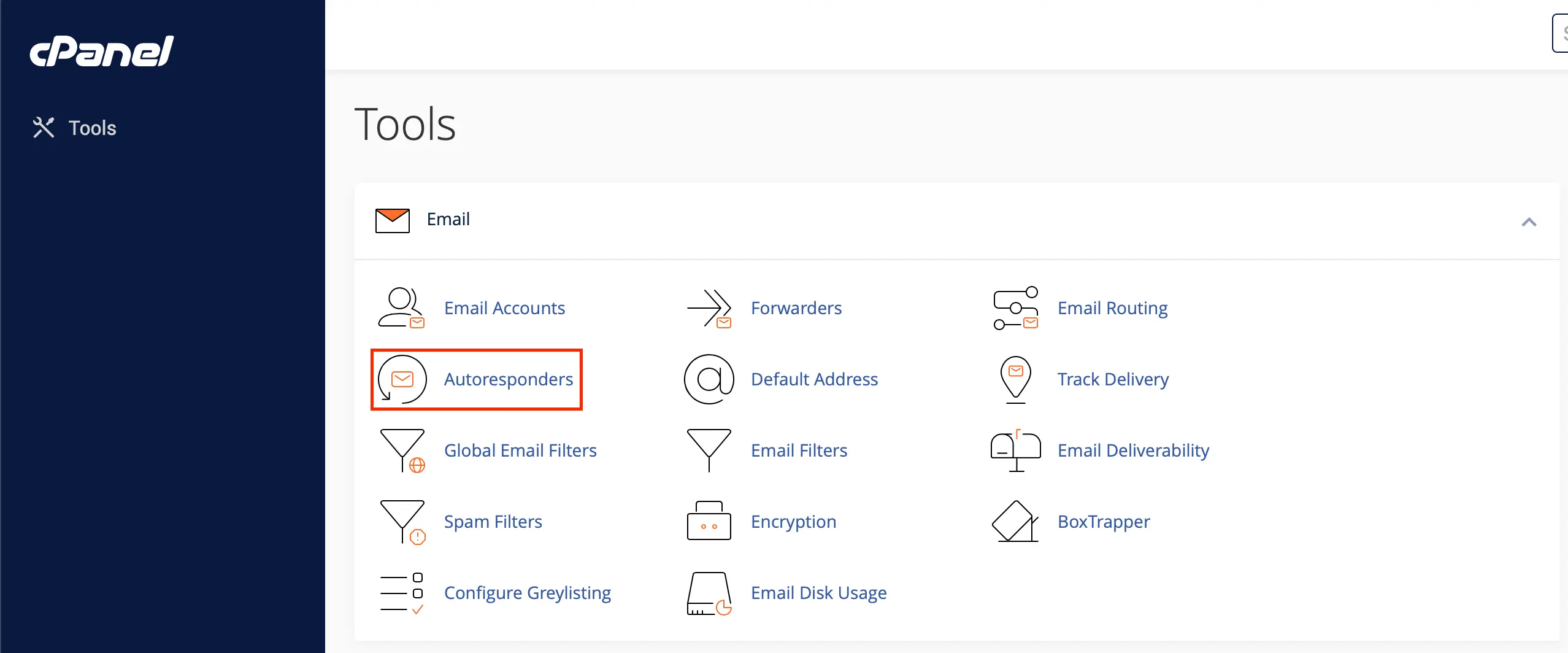Click the Email section header title
The height and width of the screenshot is (653, 1568).
[448, 220]
